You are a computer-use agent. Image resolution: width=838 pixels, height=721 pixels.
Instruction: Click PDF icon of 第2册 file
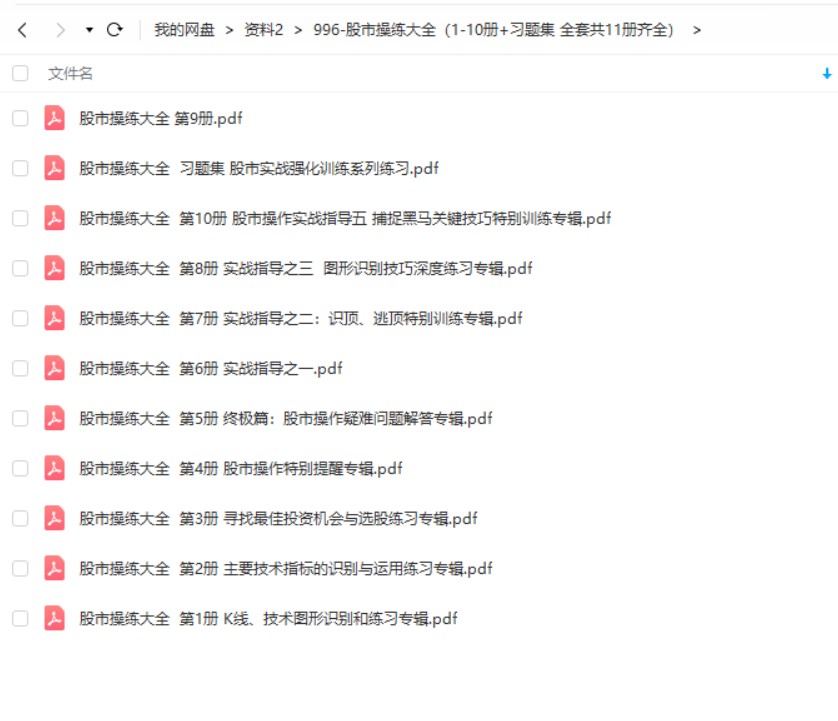tap(55, 568)
